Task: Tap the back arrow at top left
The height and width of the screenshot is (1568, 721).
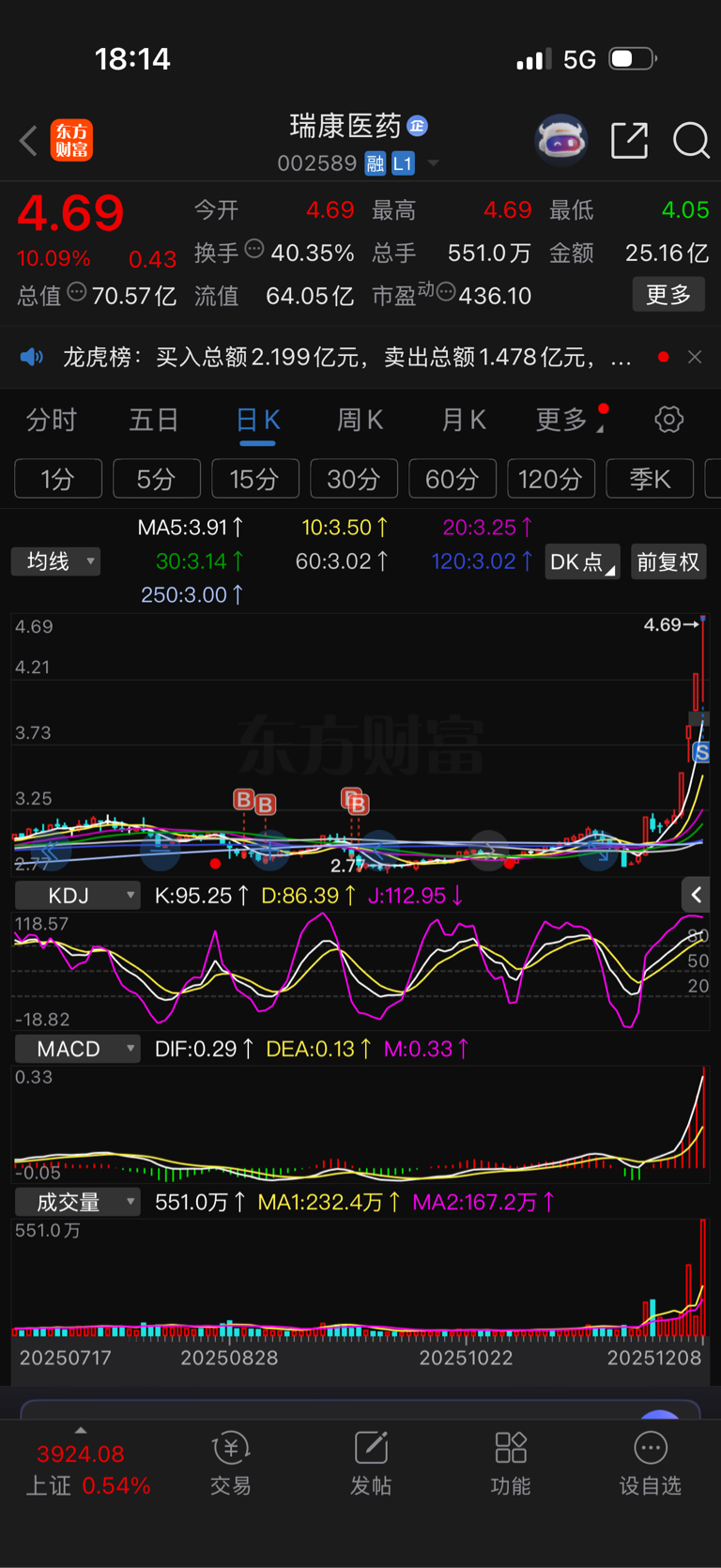Action: [28, 141]
